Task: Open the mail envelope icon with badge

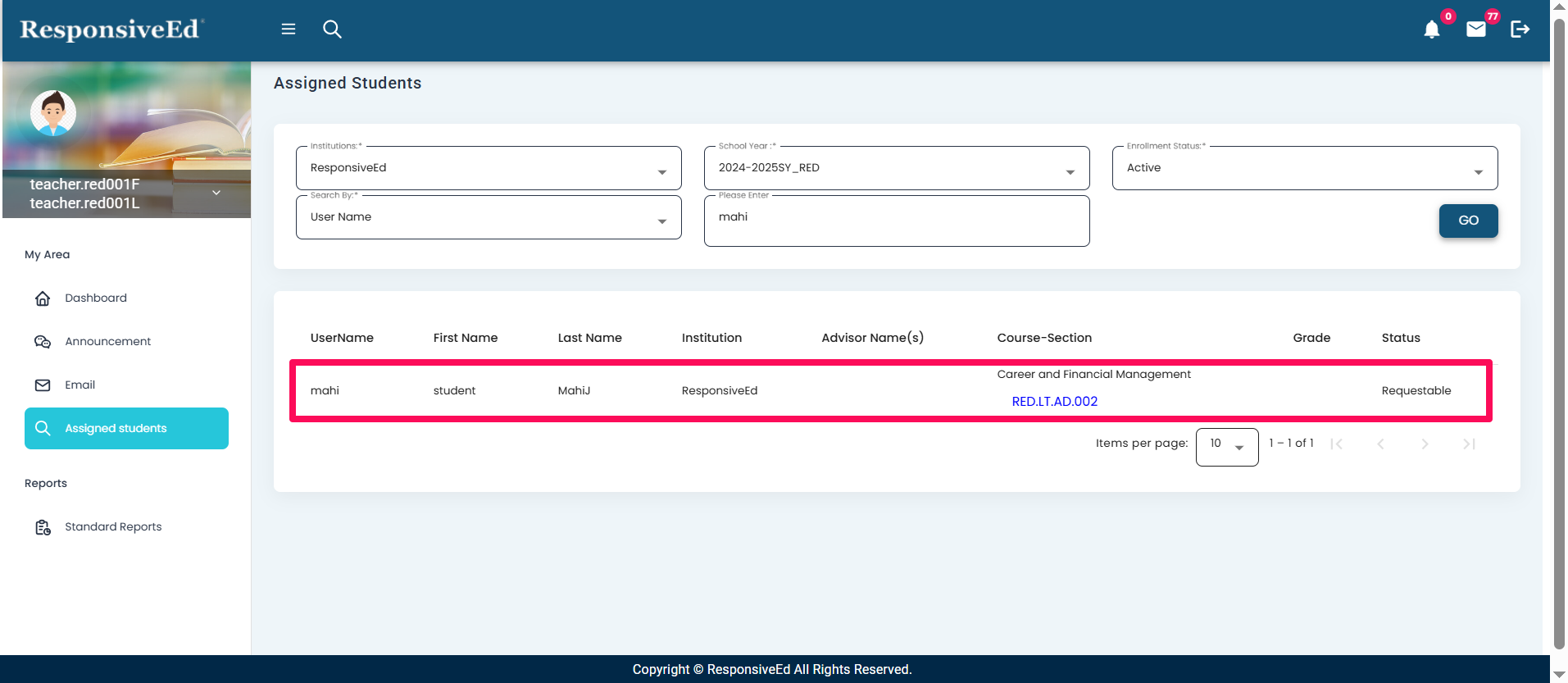Action: click(1475, 30)
